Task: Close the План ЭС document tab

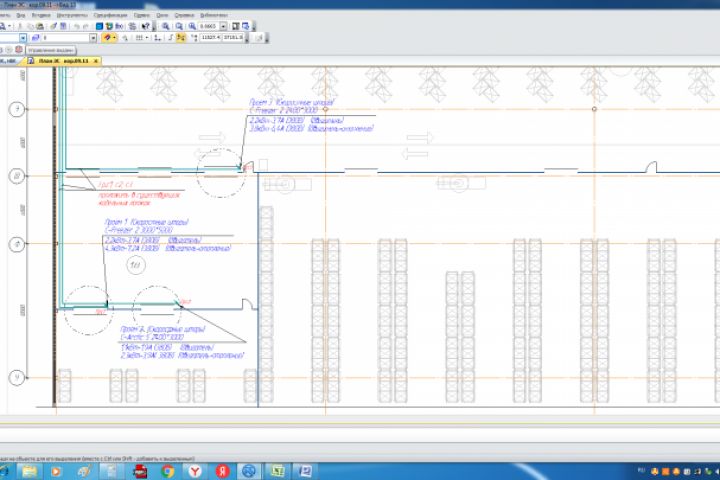Action: (x=96, y=61)
